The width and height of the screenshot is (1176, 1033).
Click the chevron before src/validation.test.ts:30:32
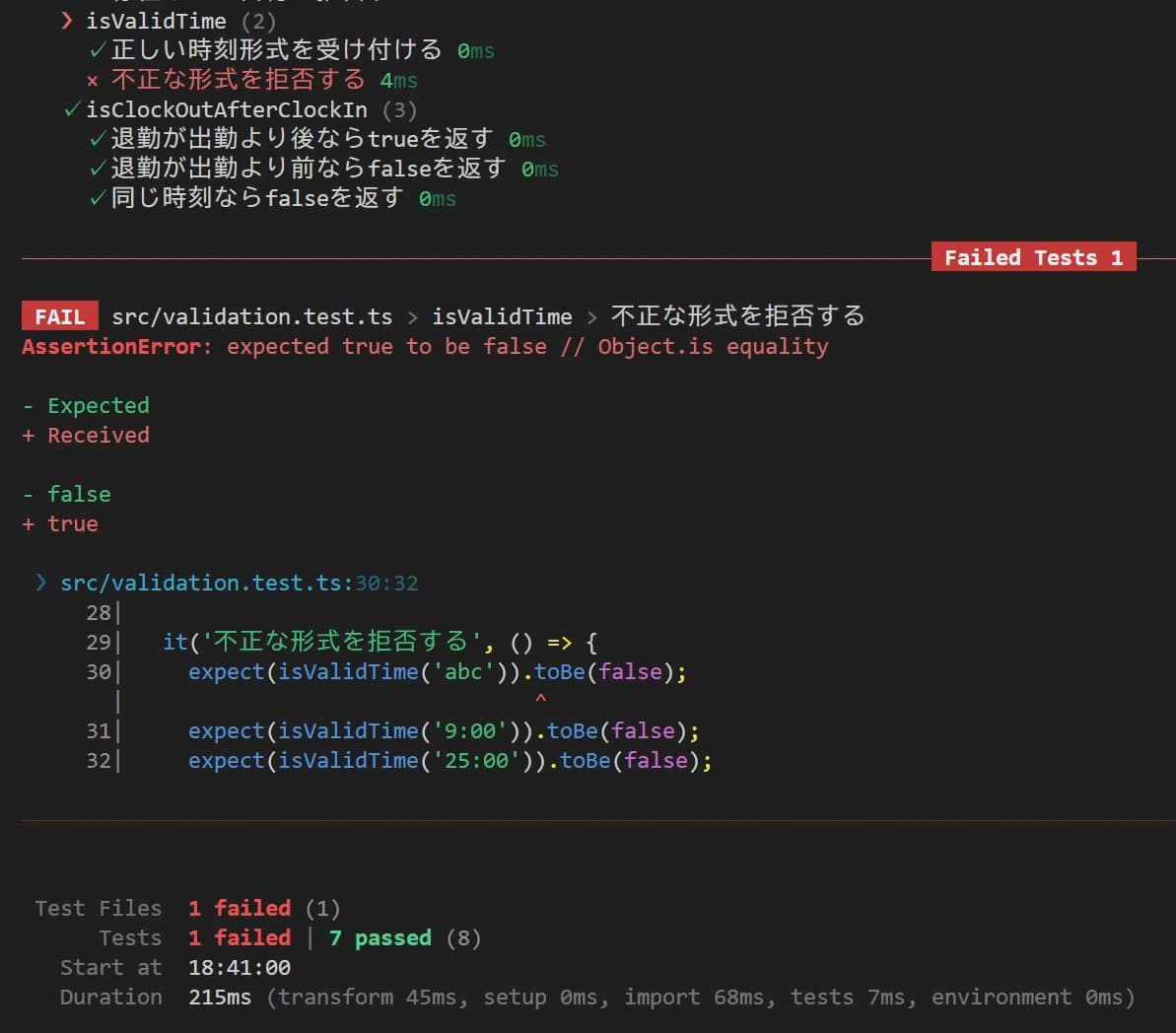41,583
